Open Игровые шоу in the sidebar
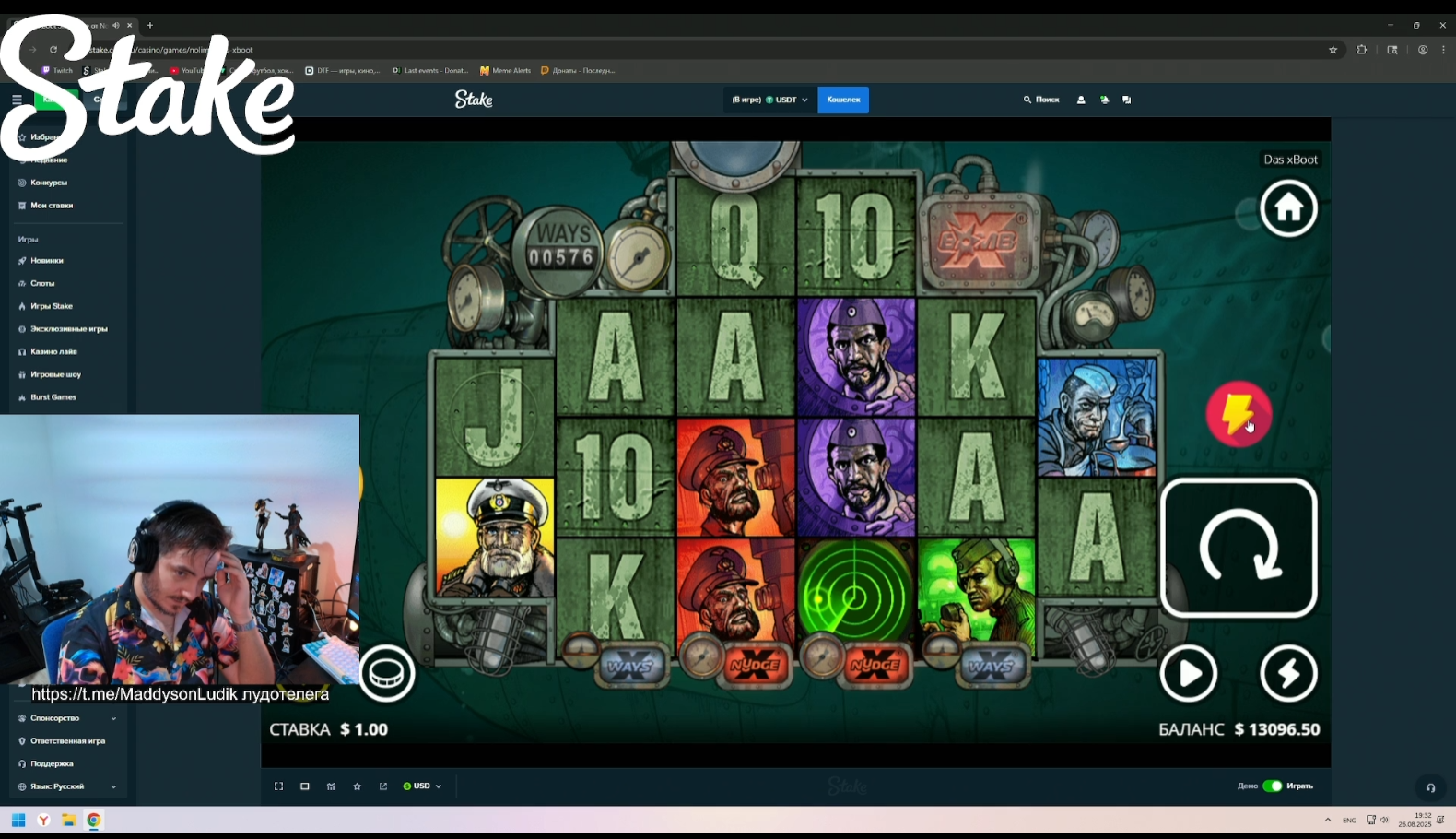Image resolution: width=1456 pixels, height=839 pixels. [55, 375]
